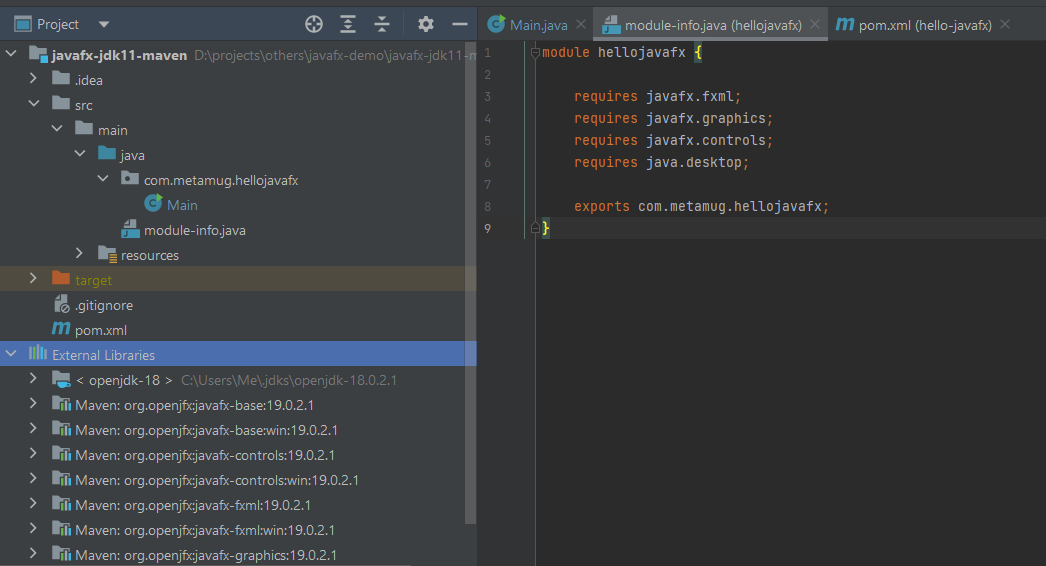Click the openjdk-18 JDK icon

(x=61, y=380)
